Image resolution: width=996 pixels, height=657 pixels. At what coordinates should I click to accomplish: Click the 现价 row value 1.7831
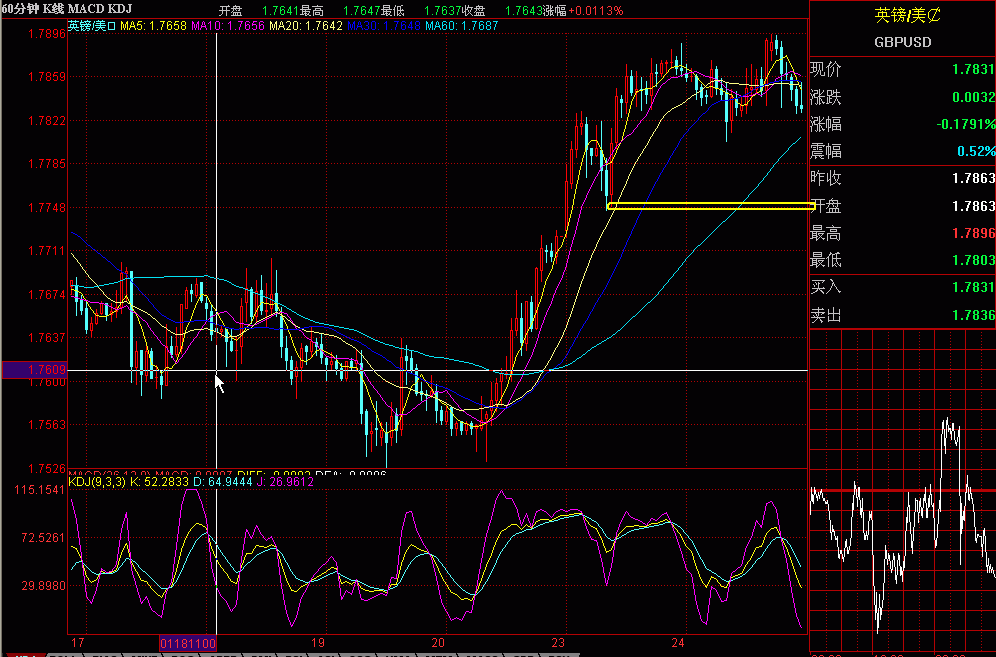pyautogui.click(x=973, y=69)
